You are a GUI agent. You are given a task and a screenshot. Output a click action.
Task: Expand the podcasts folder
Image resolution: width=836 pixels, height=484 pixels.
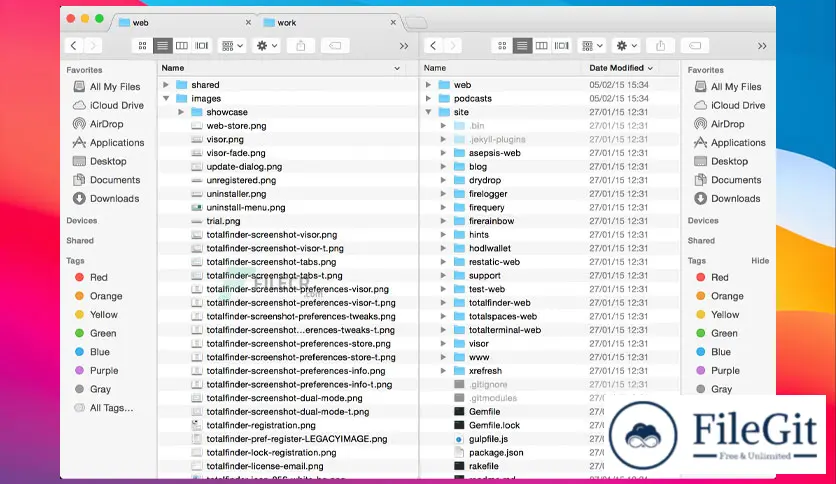[428, 99]
